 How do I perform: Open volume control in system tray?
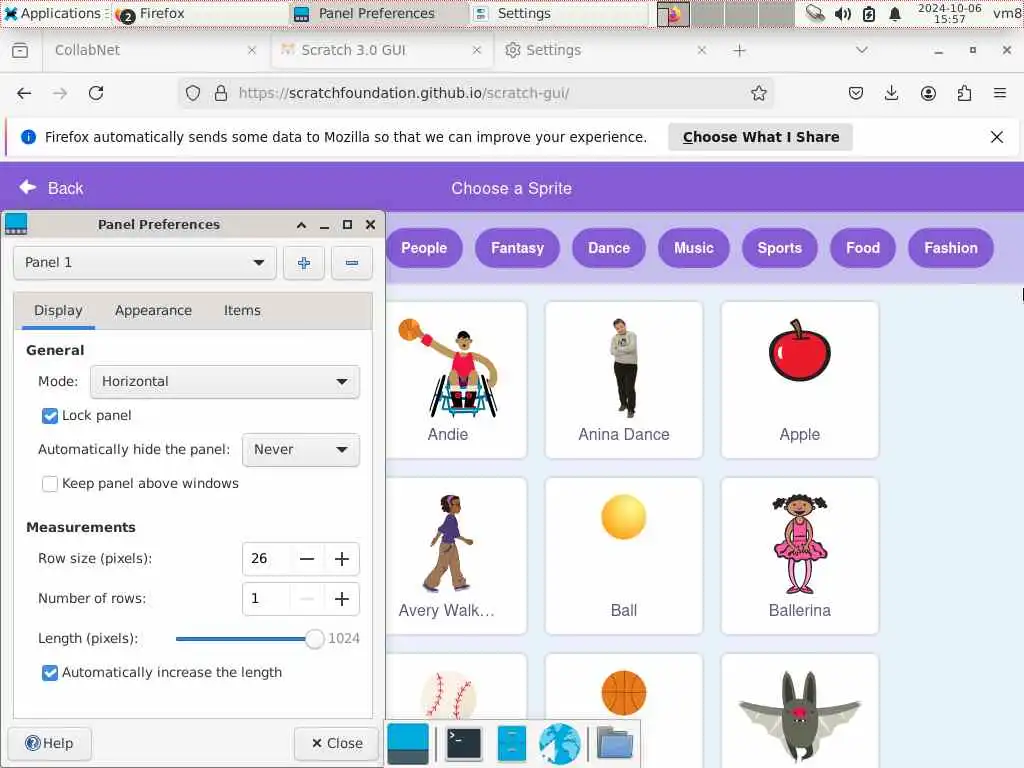pos(842,14)
